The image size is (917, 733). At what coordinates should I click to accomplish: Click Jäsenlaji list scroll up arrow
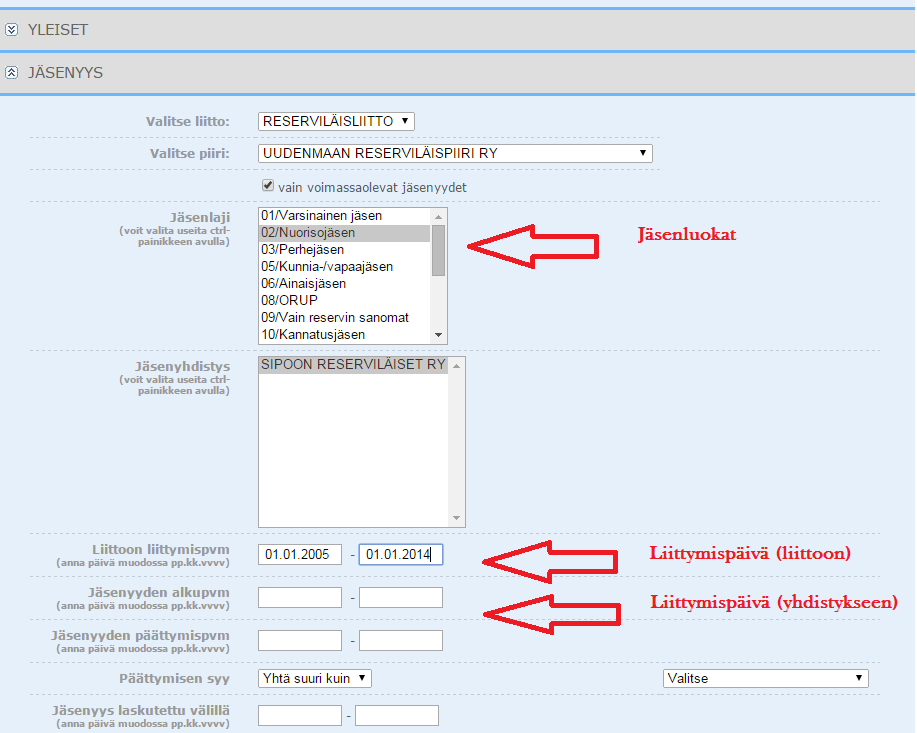coord(439,216)
